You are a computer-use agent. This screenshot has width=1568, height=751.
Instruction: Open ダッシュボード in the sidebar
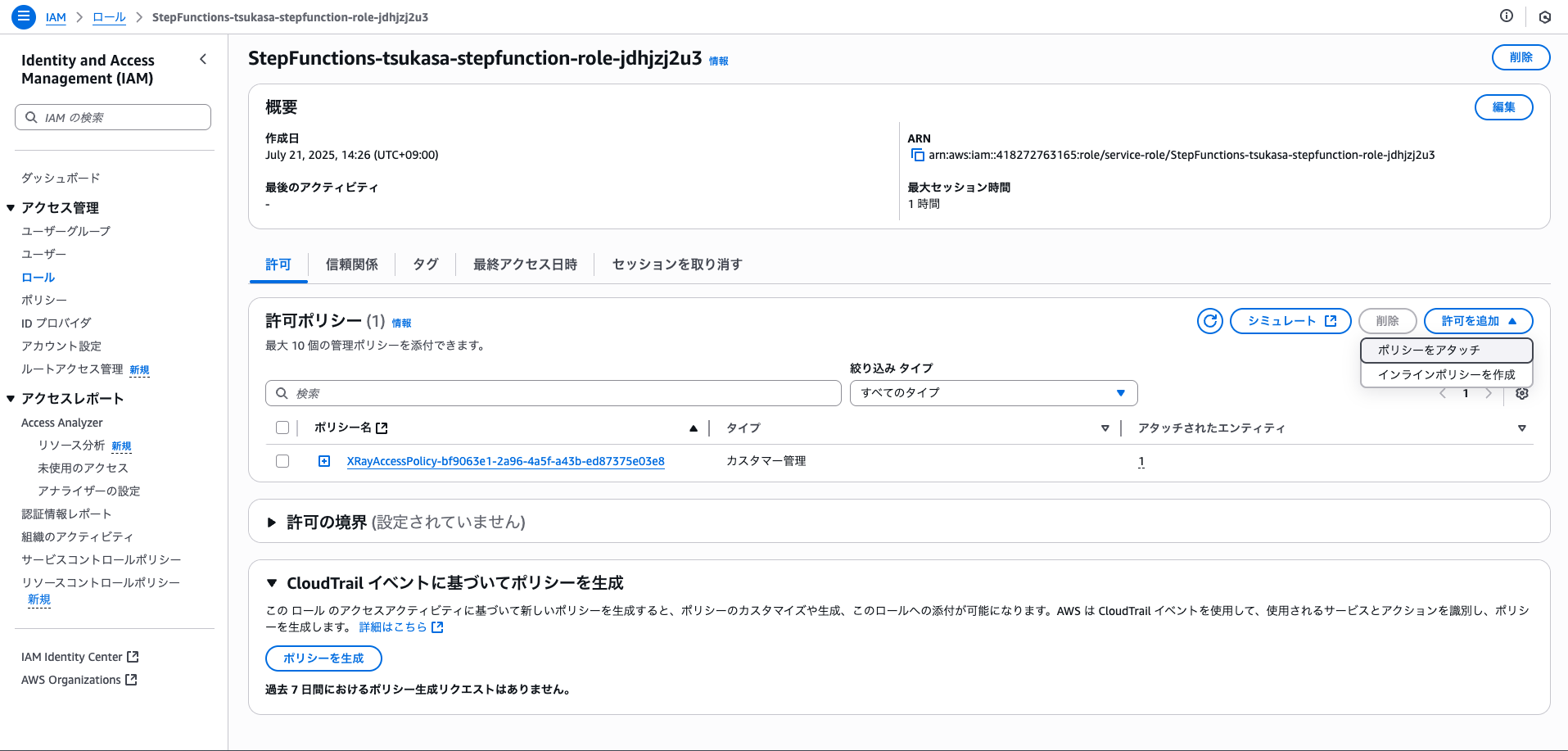click(x=61, y=178)
